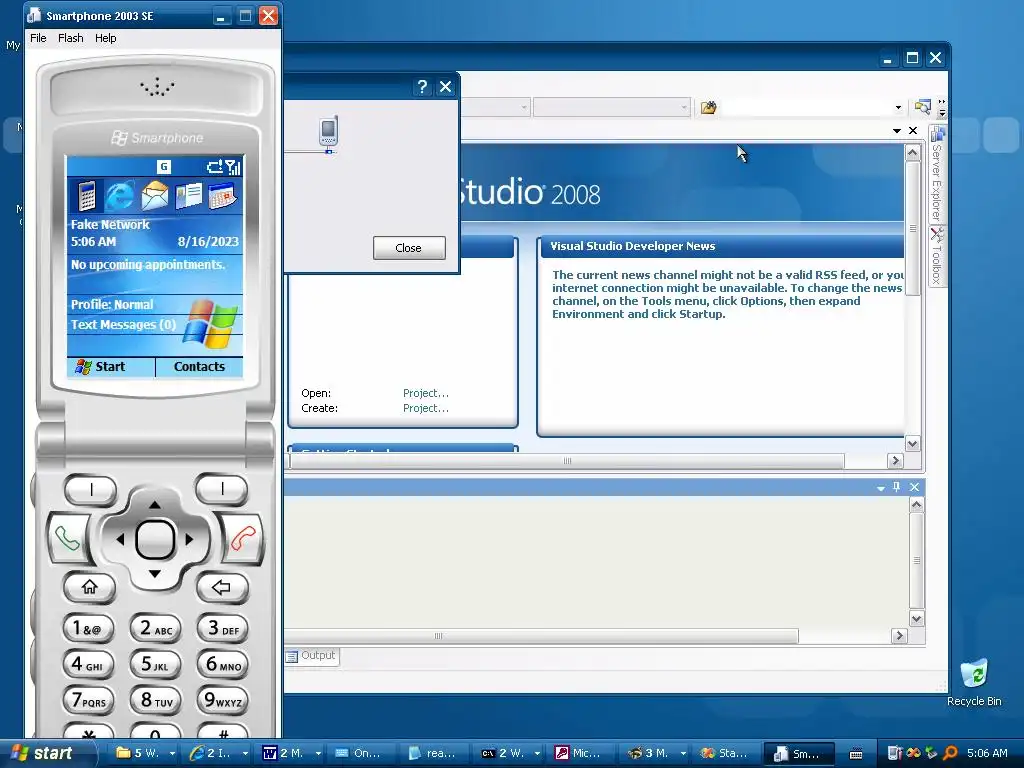Click the keyboard icon on taskbar

click(x=856, y=754)
